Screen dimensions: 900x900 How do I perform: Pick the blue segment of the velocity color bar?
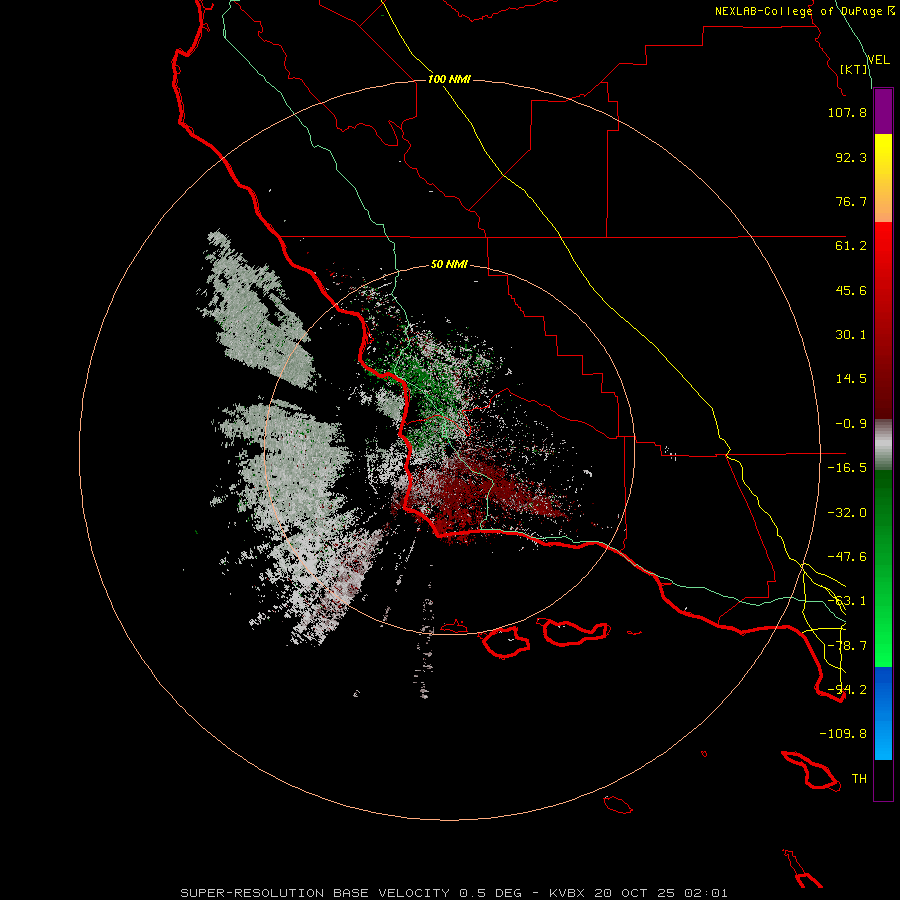(x=883, y=713)
